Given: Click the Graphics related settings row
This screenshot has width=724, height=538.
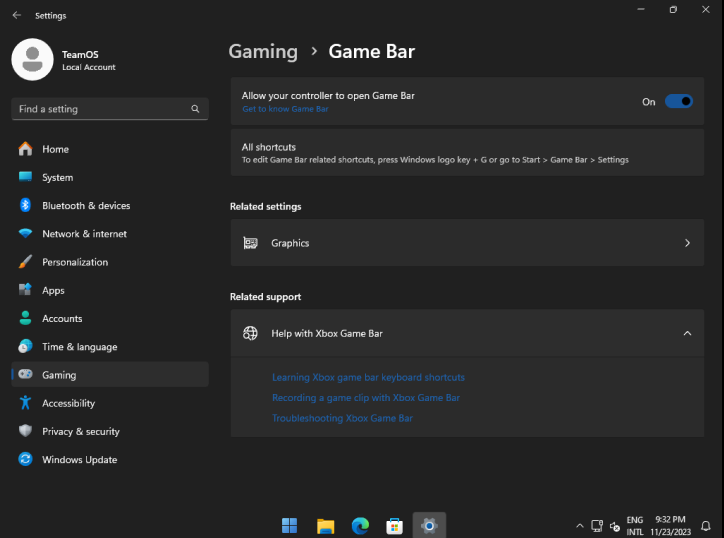Looking at the screenshot, I should point(467,243).
